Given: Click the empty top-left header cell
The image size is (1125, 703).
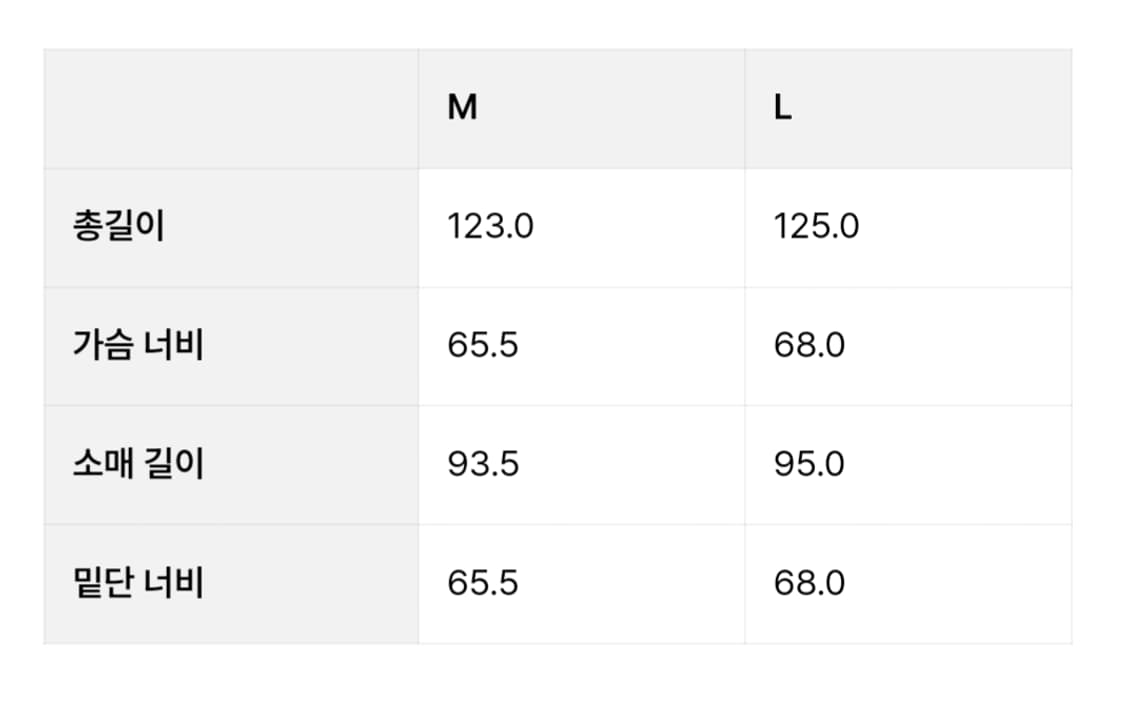Looking at the screenshot, I should coord(231,108).
